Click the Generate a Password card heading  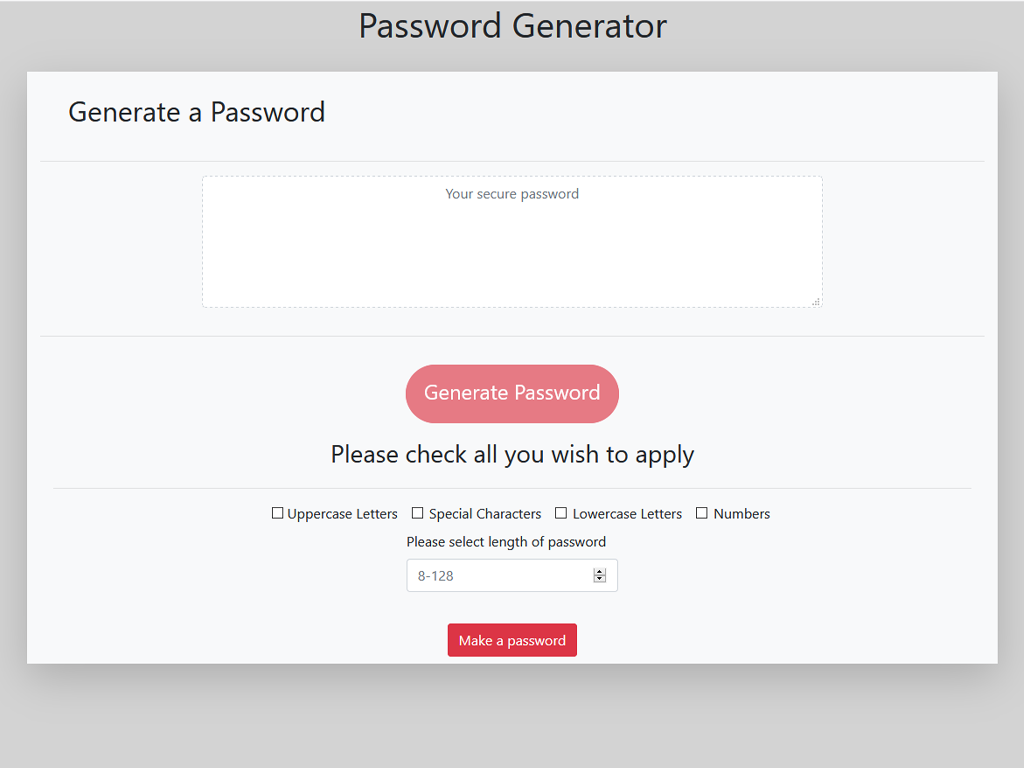pos(197,112)
